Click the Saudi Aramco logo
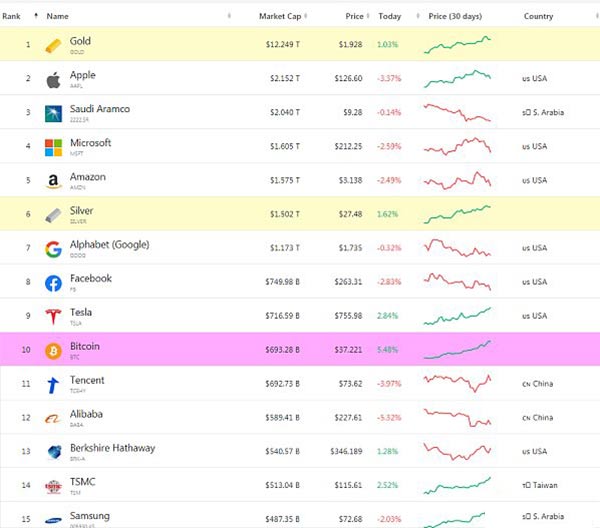600x528 pixels. pyautogui.click(x=53, y=114)
